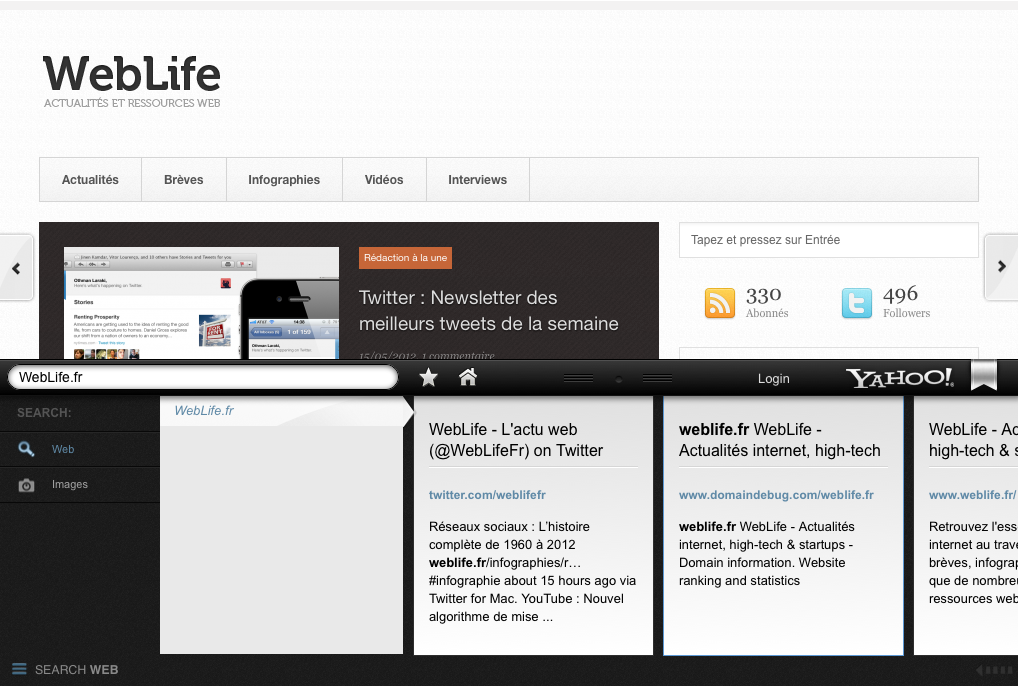Click the Yahoo! logo
This screenshot has width=1018, height=686.
[x=900, y=378]
